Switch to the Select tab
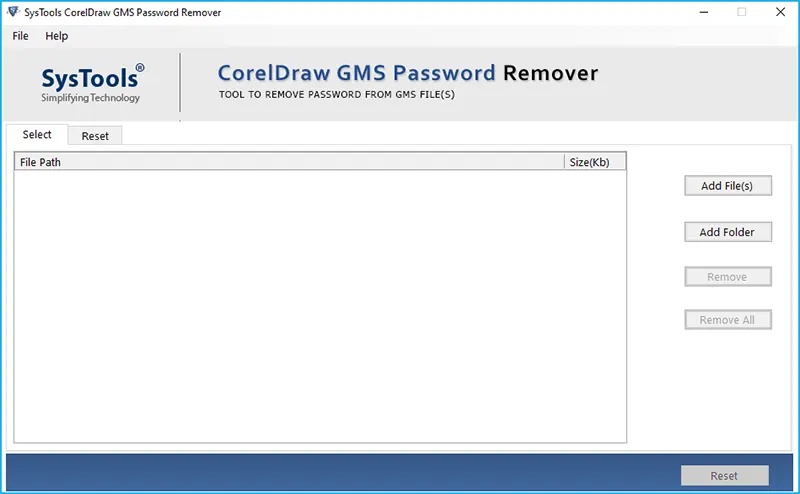800x494 pixels. tap(37, 135)
